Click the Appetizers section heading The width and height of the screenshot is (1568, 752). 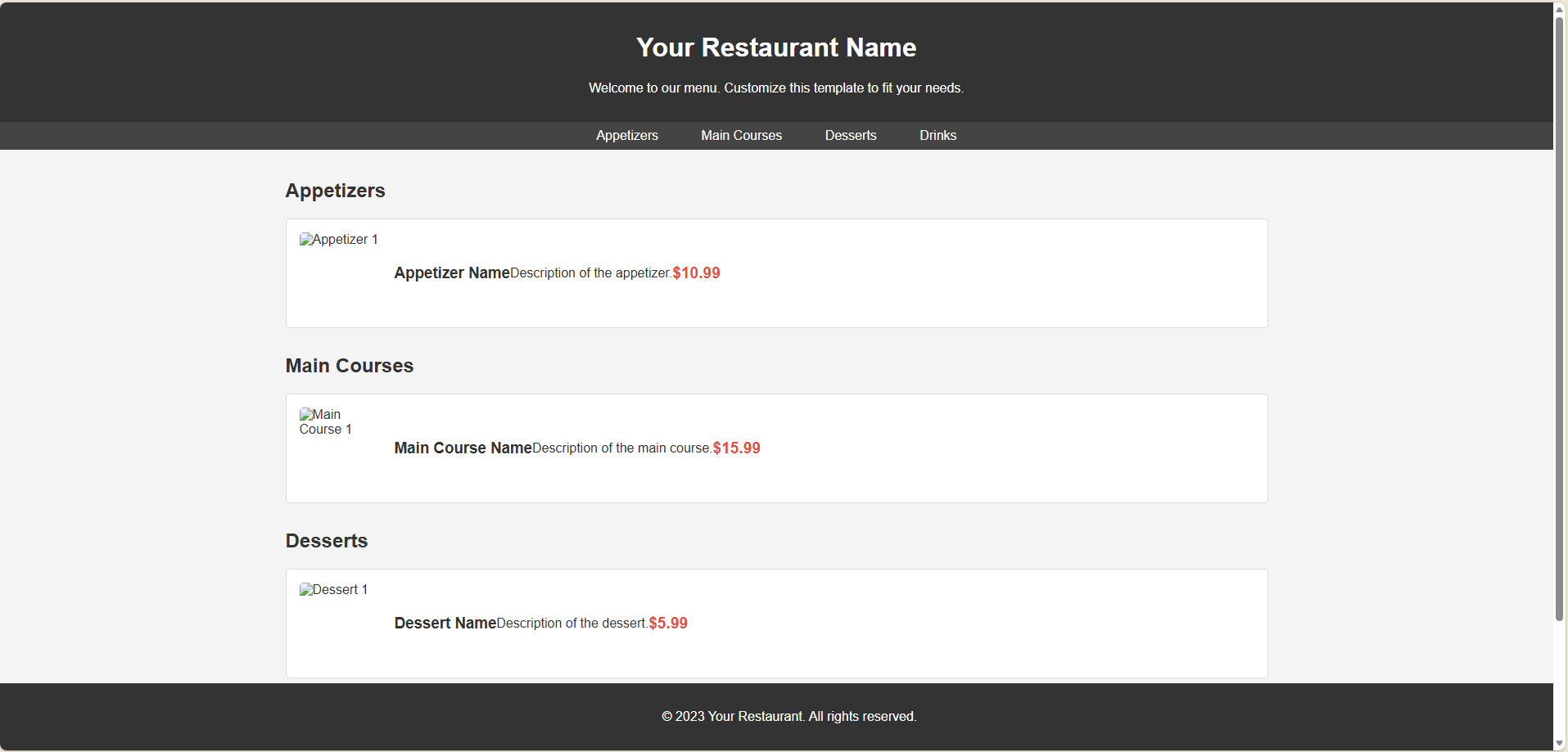[x=335, y=191]
